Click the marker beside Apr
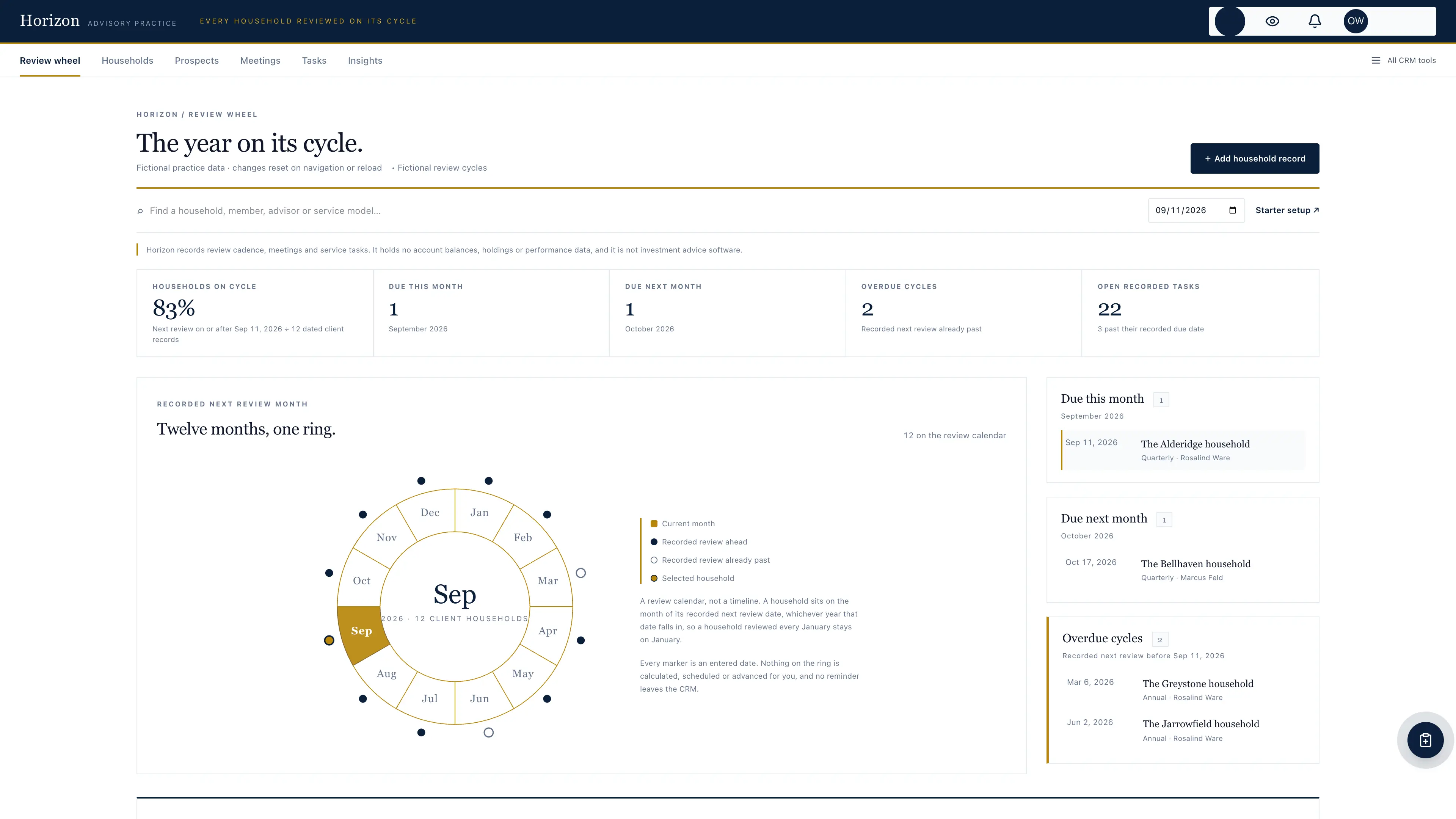Viewport: 1456px width, 819px height. click(x=581, y=640)
